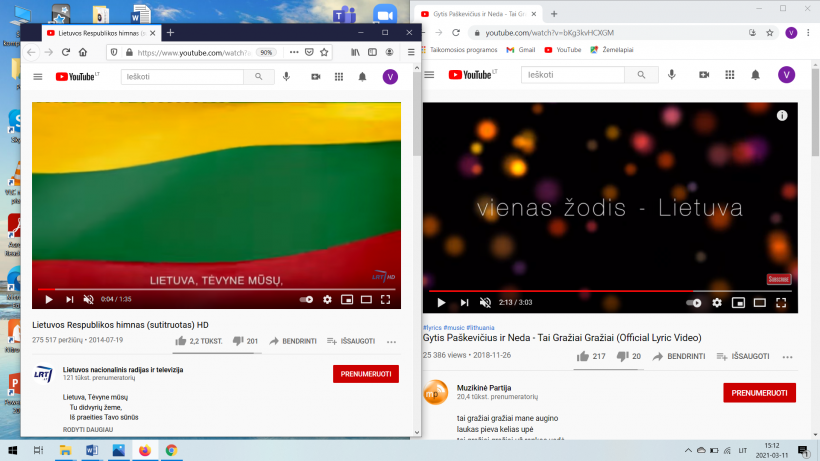This screenshot has width=820, height=461.
Task: Open create video menu in Chrome YouTube
Action: tap(704, 75)
